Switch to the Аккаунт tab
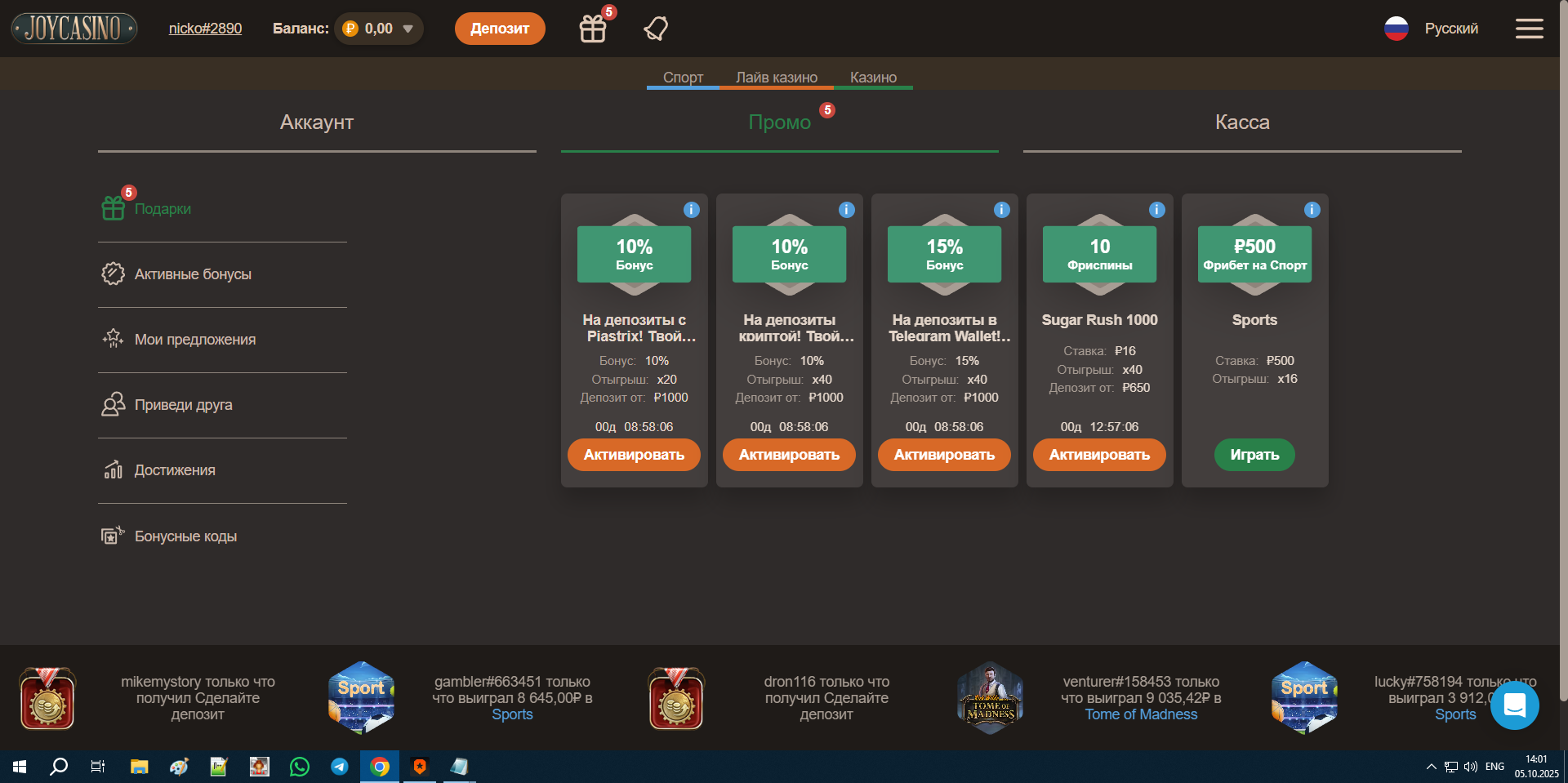The height and width of the screenshot is (783, 1568). pyautogui.click(x=317, y=122)
